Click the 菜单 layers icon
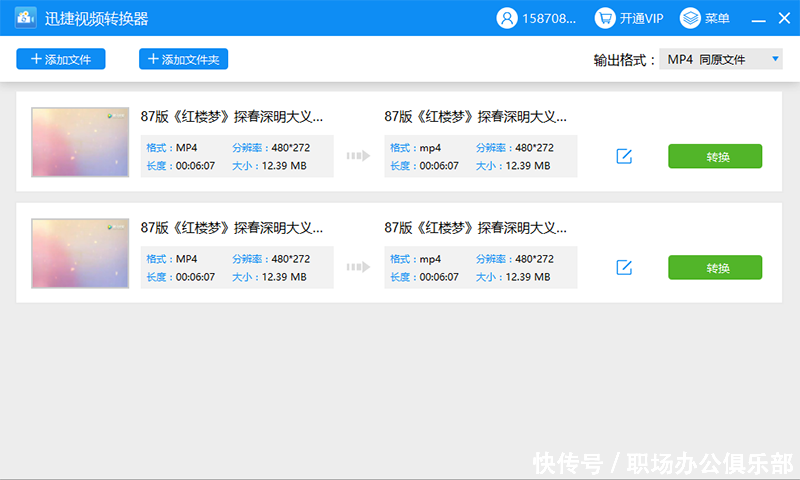 (690, 18)
